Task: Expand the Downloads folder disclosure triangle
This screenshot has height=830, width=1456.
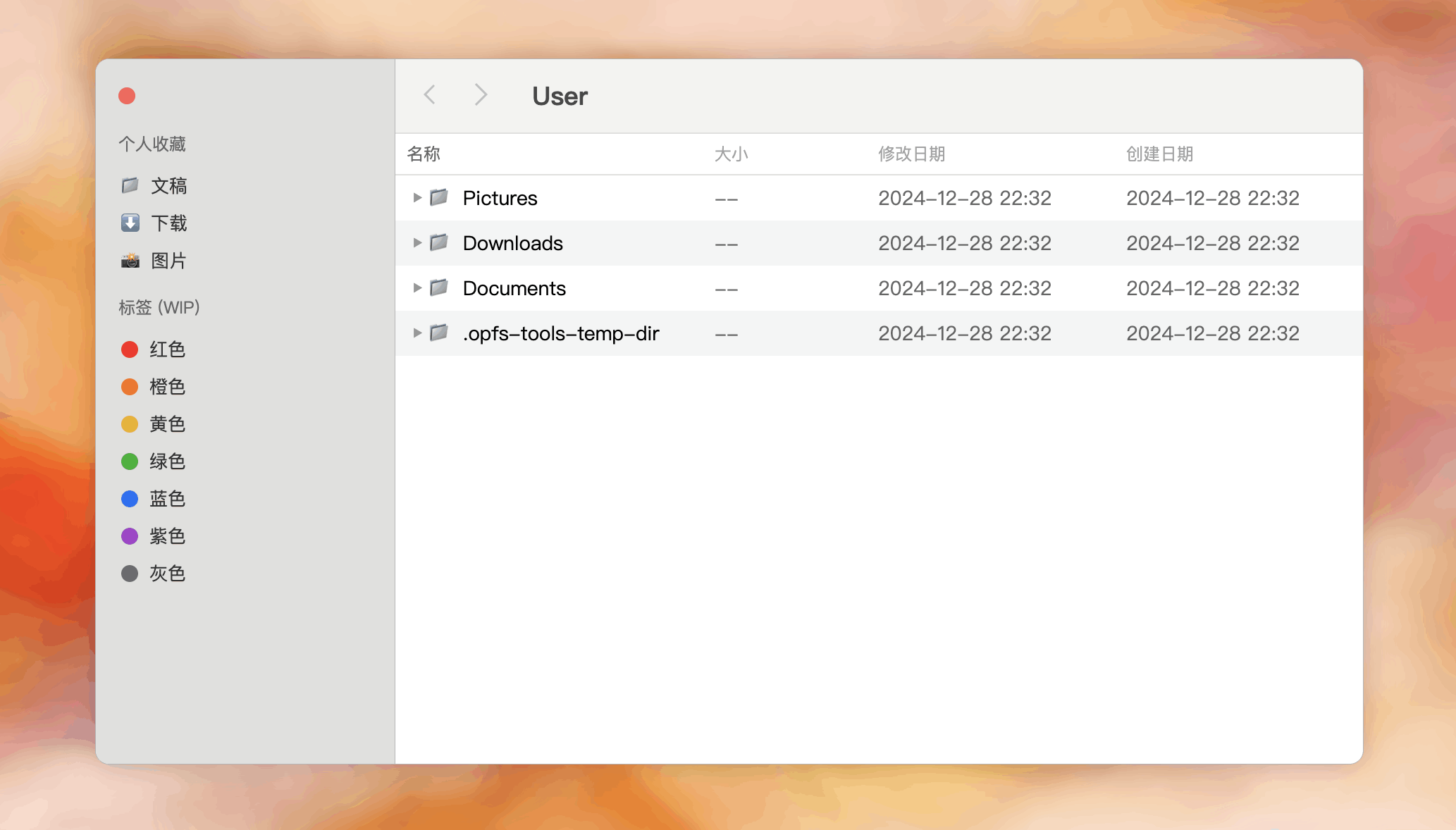Action: [x=417, y=243]
